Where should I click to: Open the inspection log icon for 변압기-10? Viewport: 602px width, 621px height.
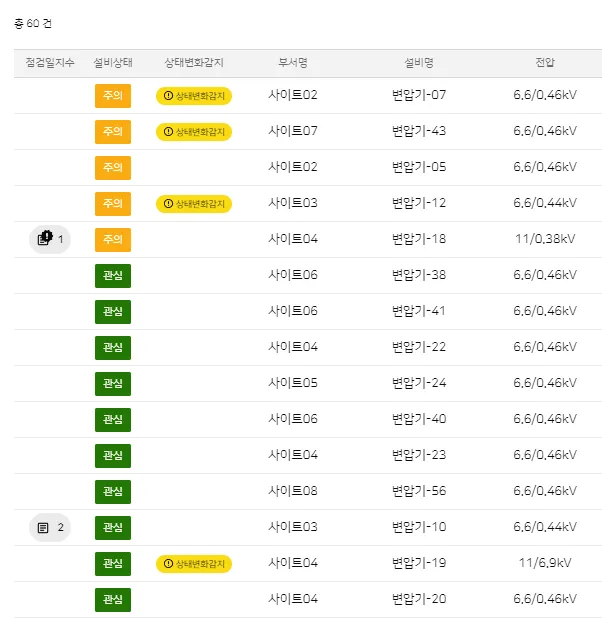coord(43,527)
